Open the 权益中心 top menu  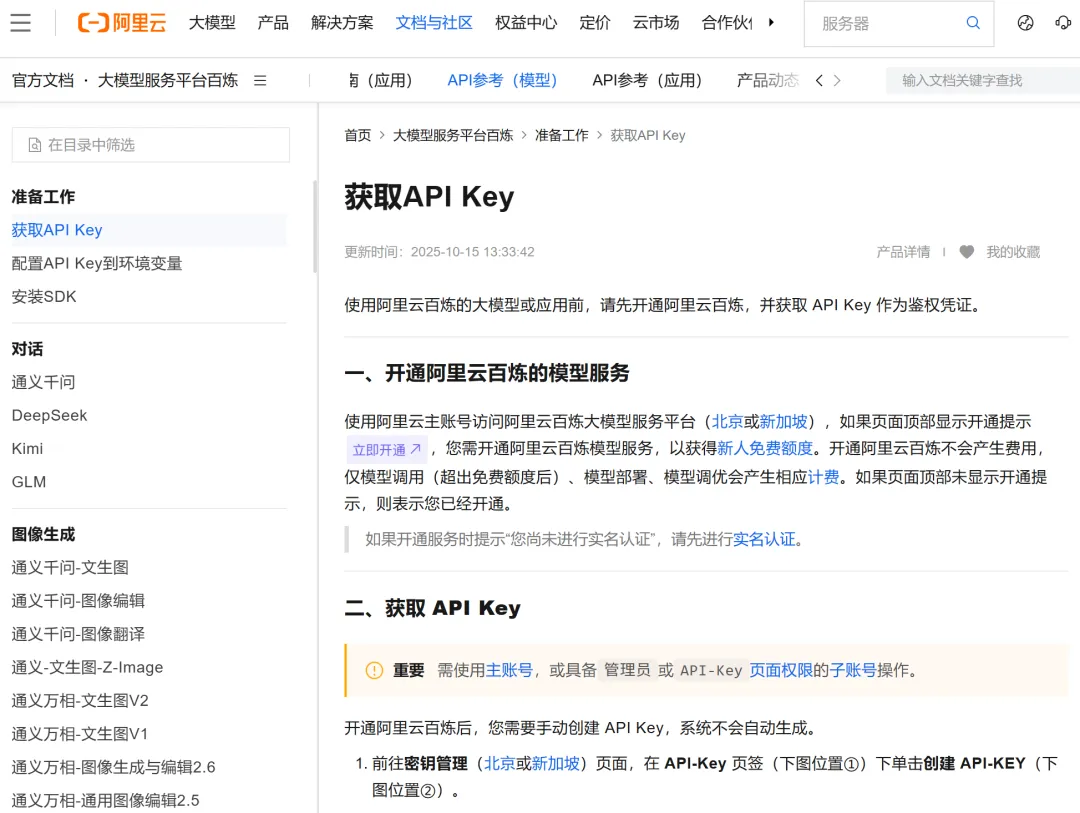click(526, 23)
